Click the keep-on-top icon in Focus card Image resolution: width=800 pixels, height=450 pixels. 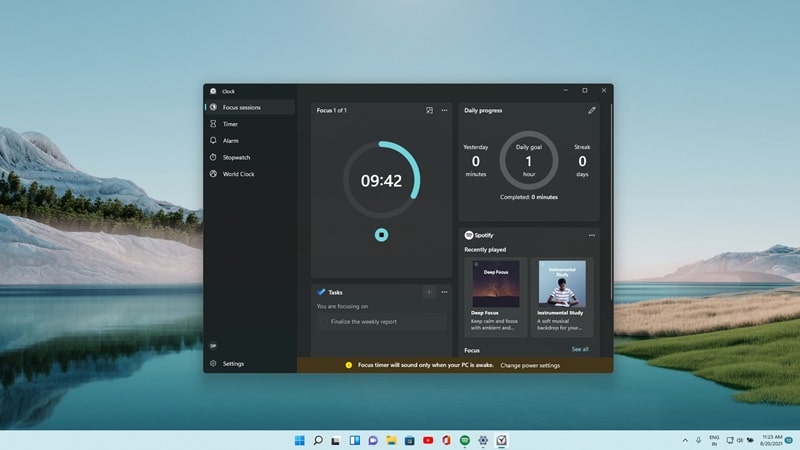click(429, 110)
